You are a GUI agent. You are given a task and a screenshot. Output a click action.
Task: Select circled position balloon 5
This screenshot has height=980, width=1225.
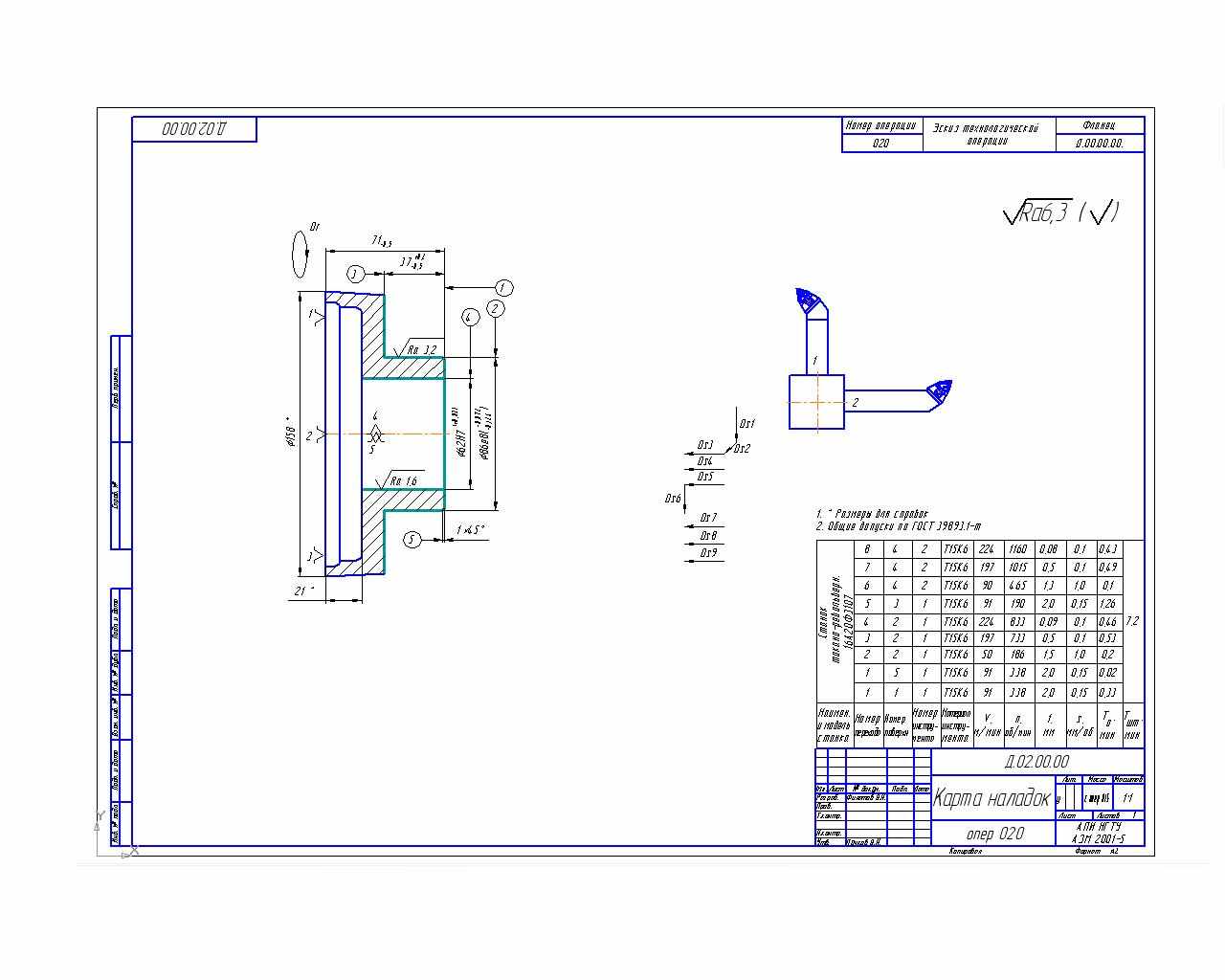tap(412, 540)
